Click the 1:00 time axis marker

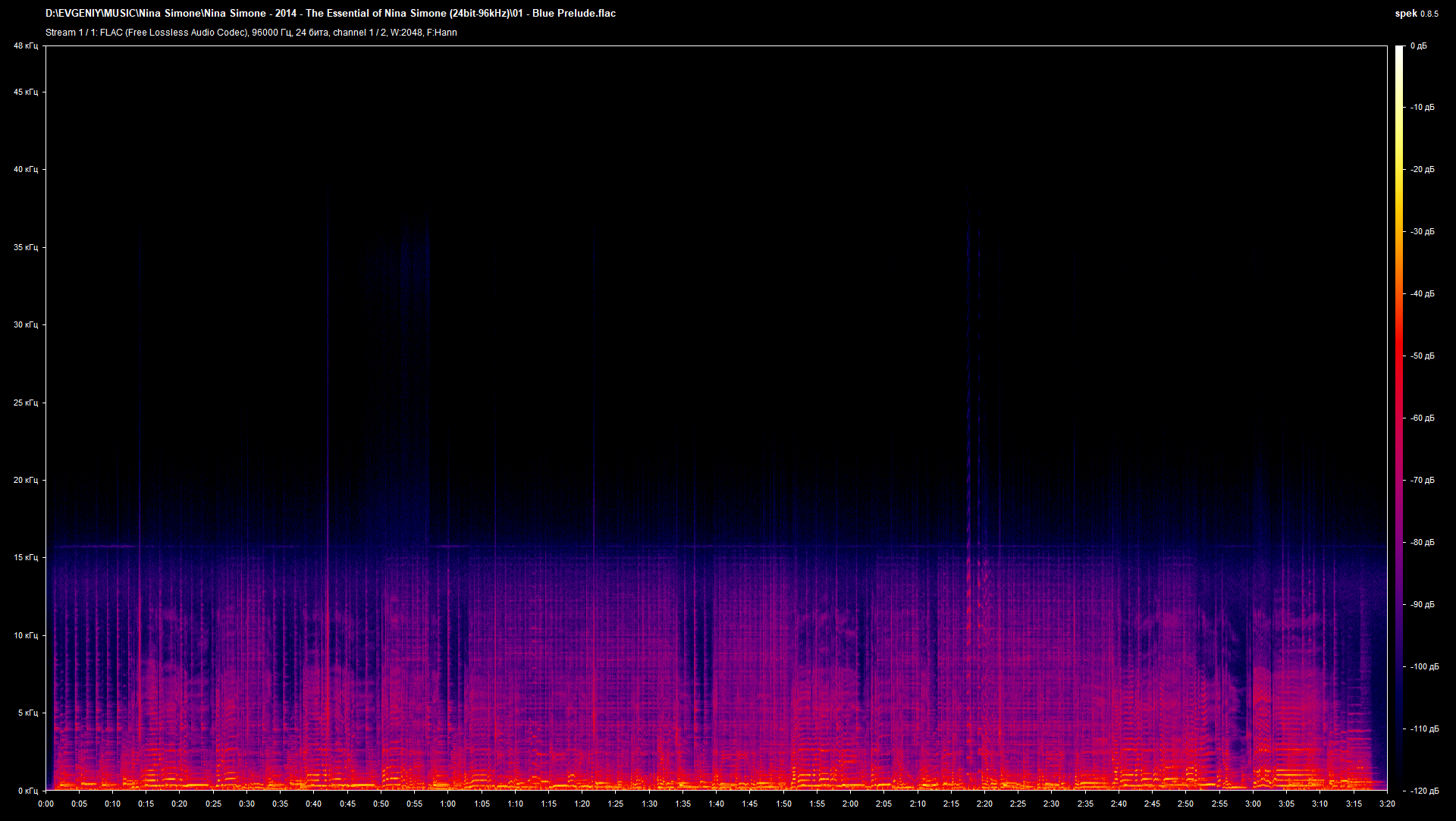click(448, 804)
